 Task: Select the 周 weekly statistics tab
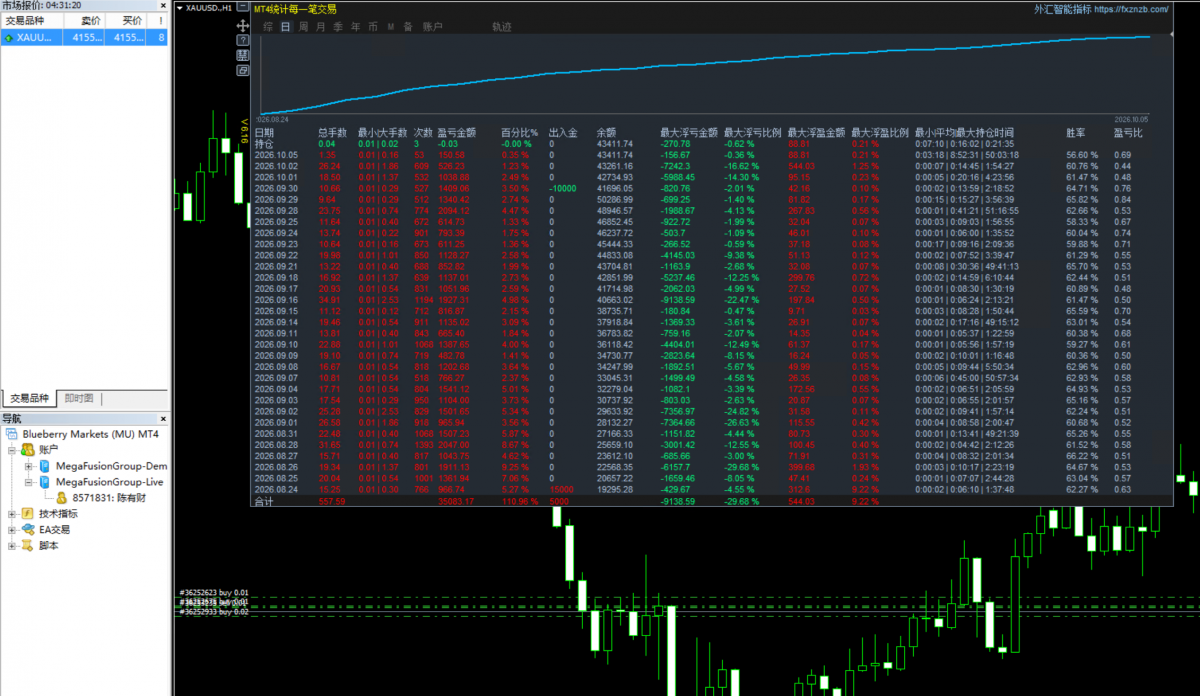tap(303, 26)
